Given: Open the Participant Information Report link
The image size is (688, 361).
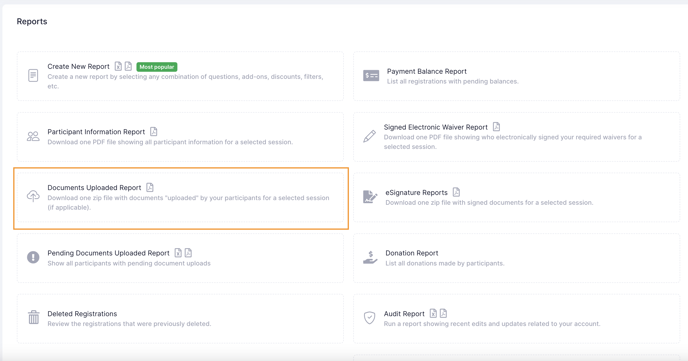Looking at the screenshot, I should (x=96, y=132).
